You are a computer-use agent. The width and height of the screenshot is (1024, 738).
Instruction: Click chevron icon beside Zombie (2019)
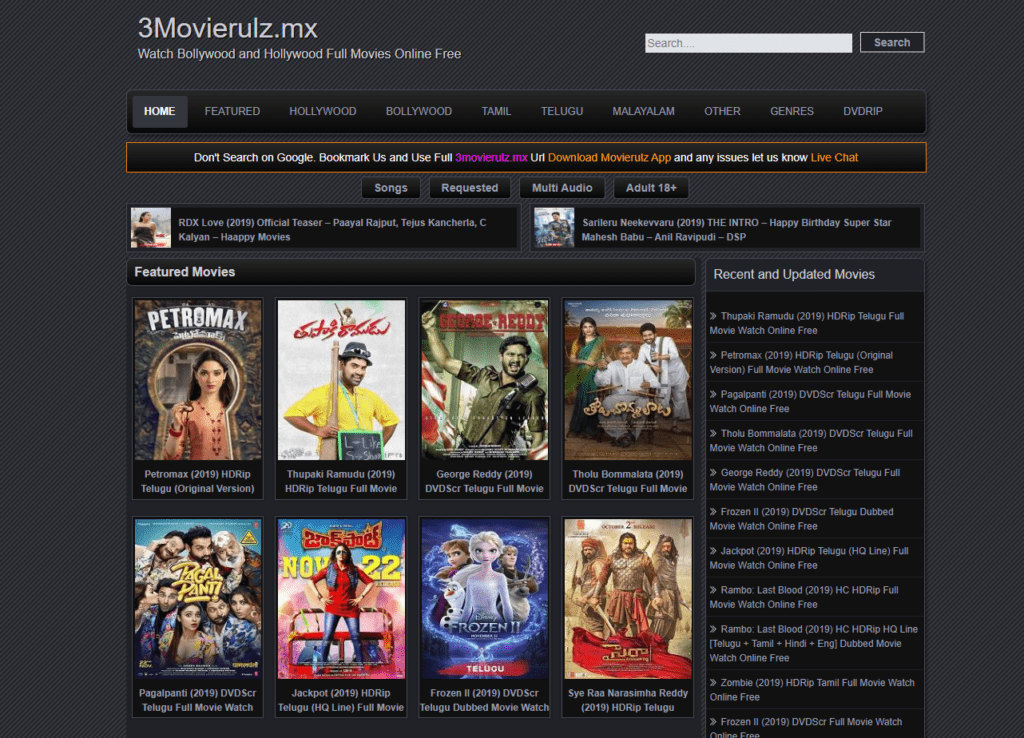(x=713, y=683)
